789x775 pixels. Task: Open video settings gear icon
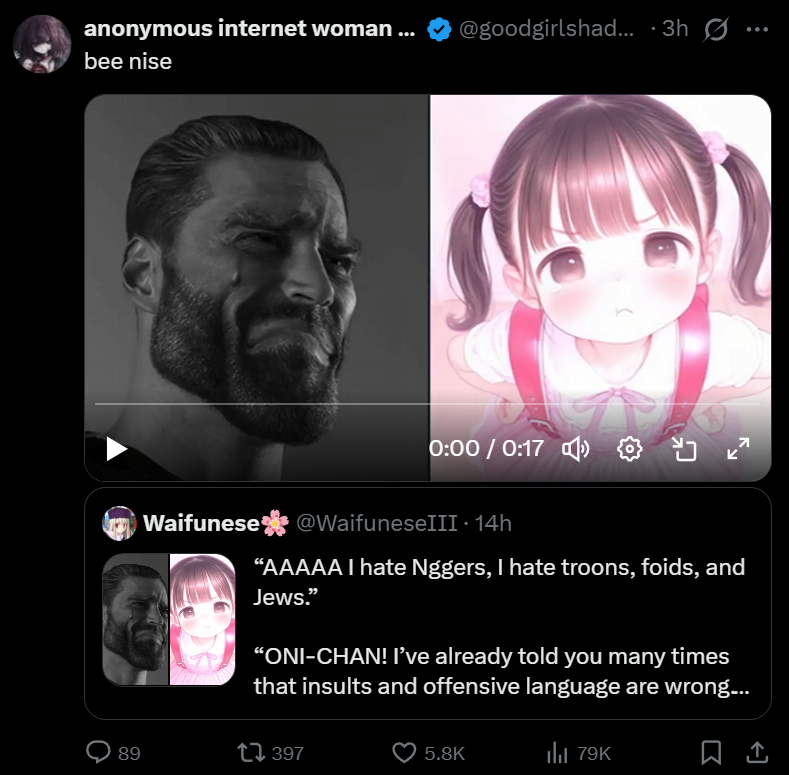(x=629, y=449)
